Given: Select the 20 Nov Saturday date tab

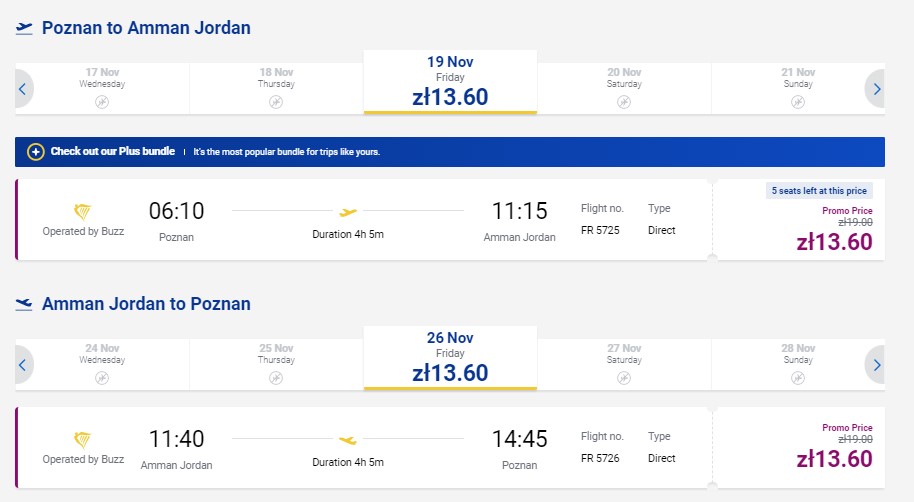Looking at the screenshot, I should coord(624,89).
